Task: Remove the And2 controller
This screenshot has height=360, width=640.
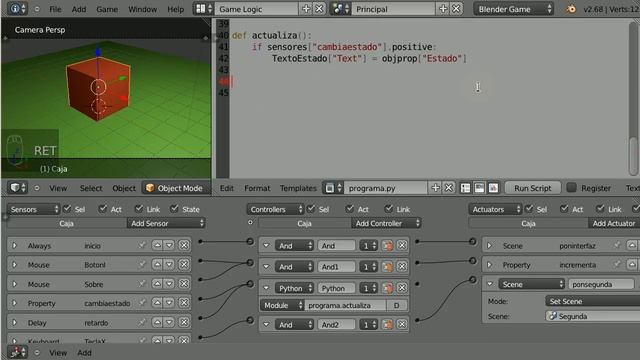Action: (x=402, y=324)
